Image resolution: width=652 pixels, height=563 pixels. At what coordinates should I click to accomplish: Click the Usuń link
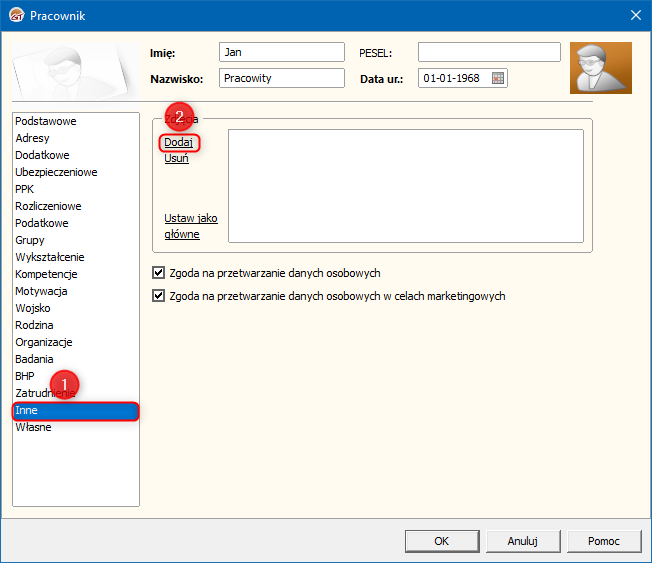(176, 159)
